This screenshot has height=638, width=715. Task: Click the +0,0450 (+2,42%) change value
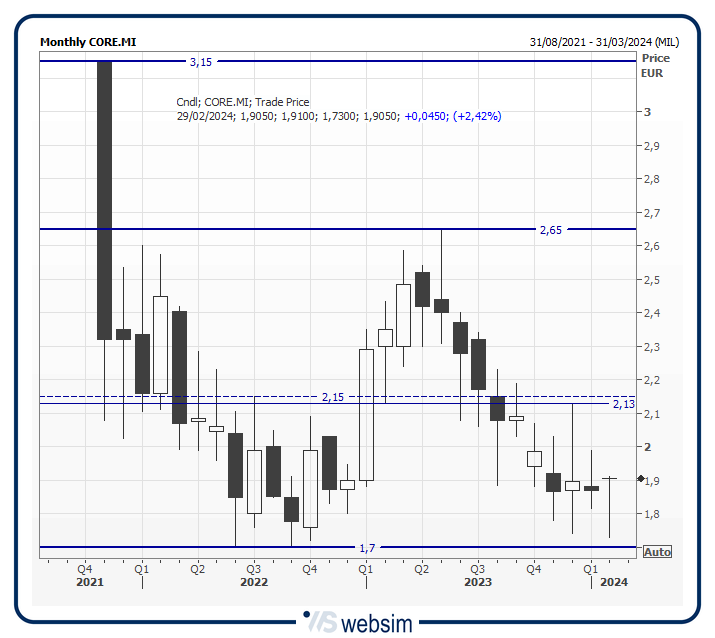click(452, 116)
